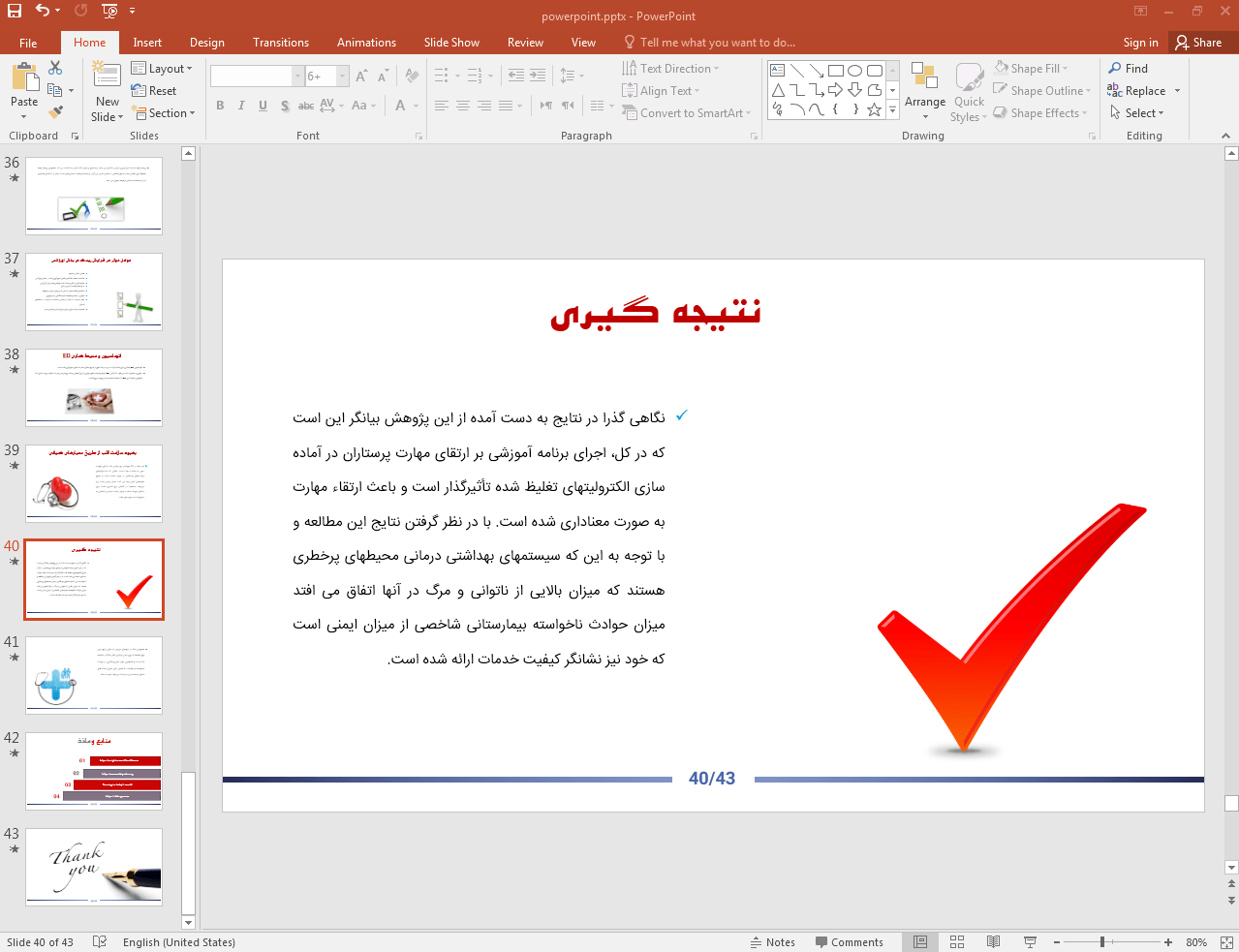Screen dimensions: 1239x952
Task: Click the Find magnifier icon
Action: click(x=1115, y=68)
